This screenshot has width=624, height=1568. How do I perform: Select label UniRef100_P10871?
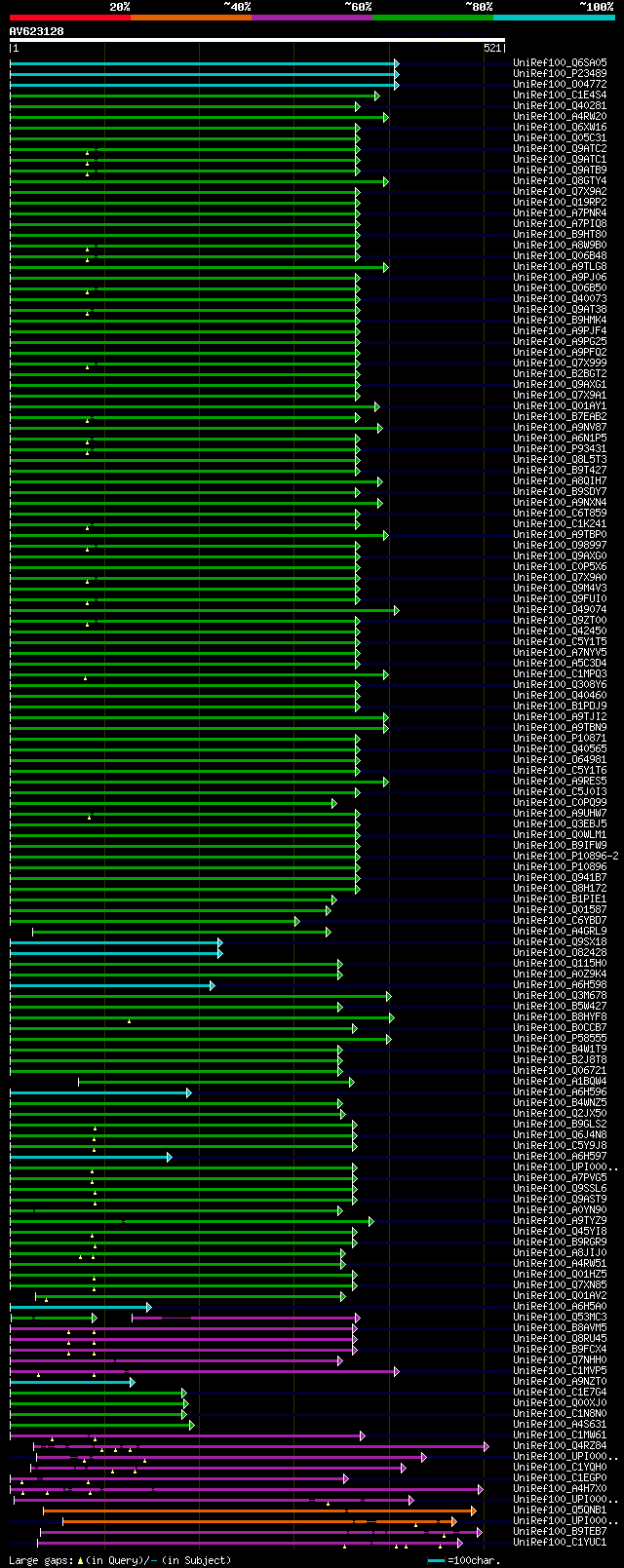tap(560, 739)
